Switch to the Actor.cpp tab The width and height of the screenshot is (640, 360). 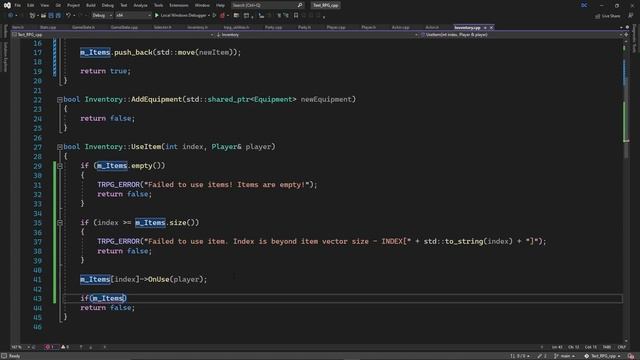pyautogui.click(x=400, y=27)
